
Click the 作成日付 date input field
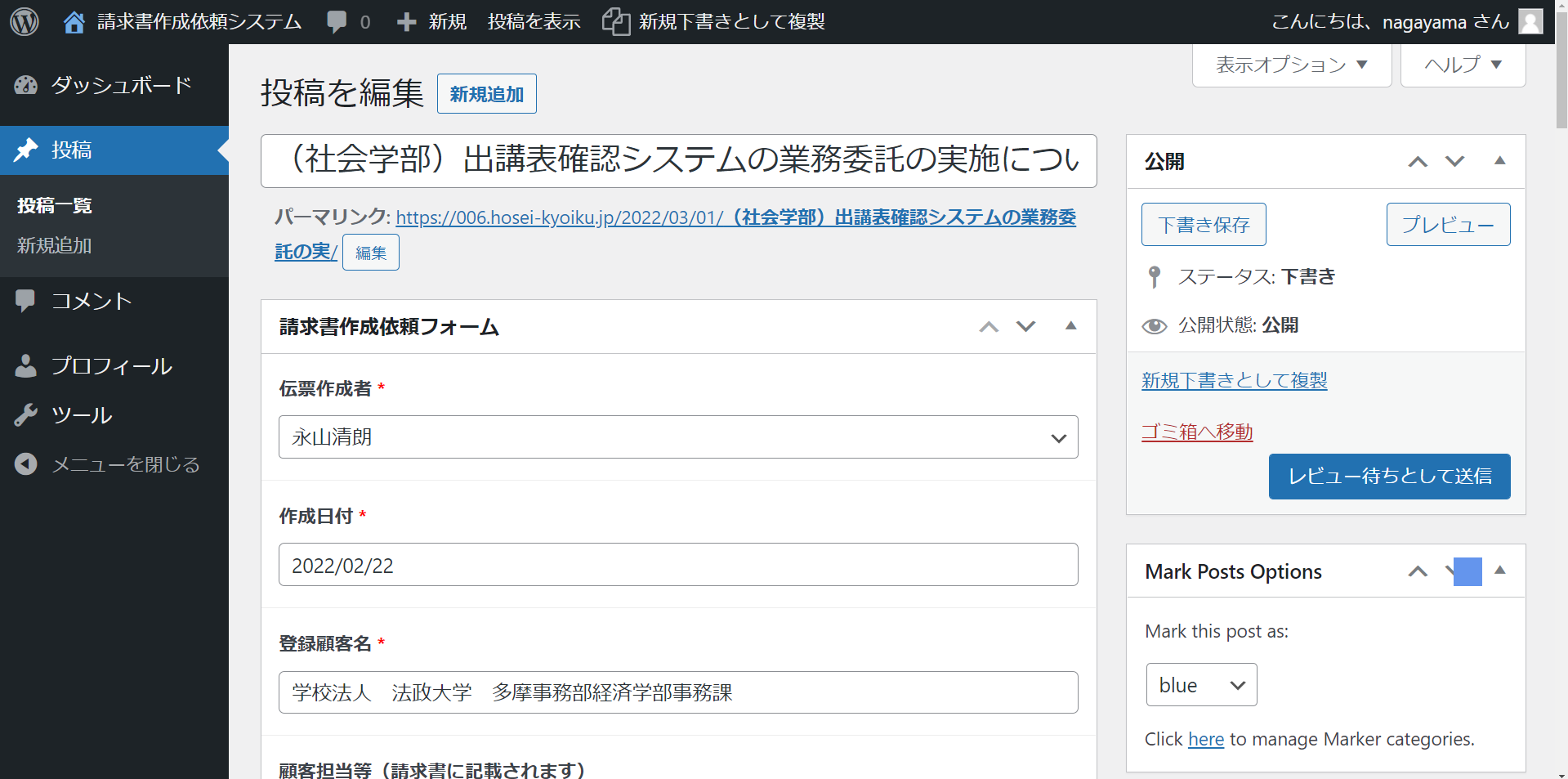tap(677, 565)
